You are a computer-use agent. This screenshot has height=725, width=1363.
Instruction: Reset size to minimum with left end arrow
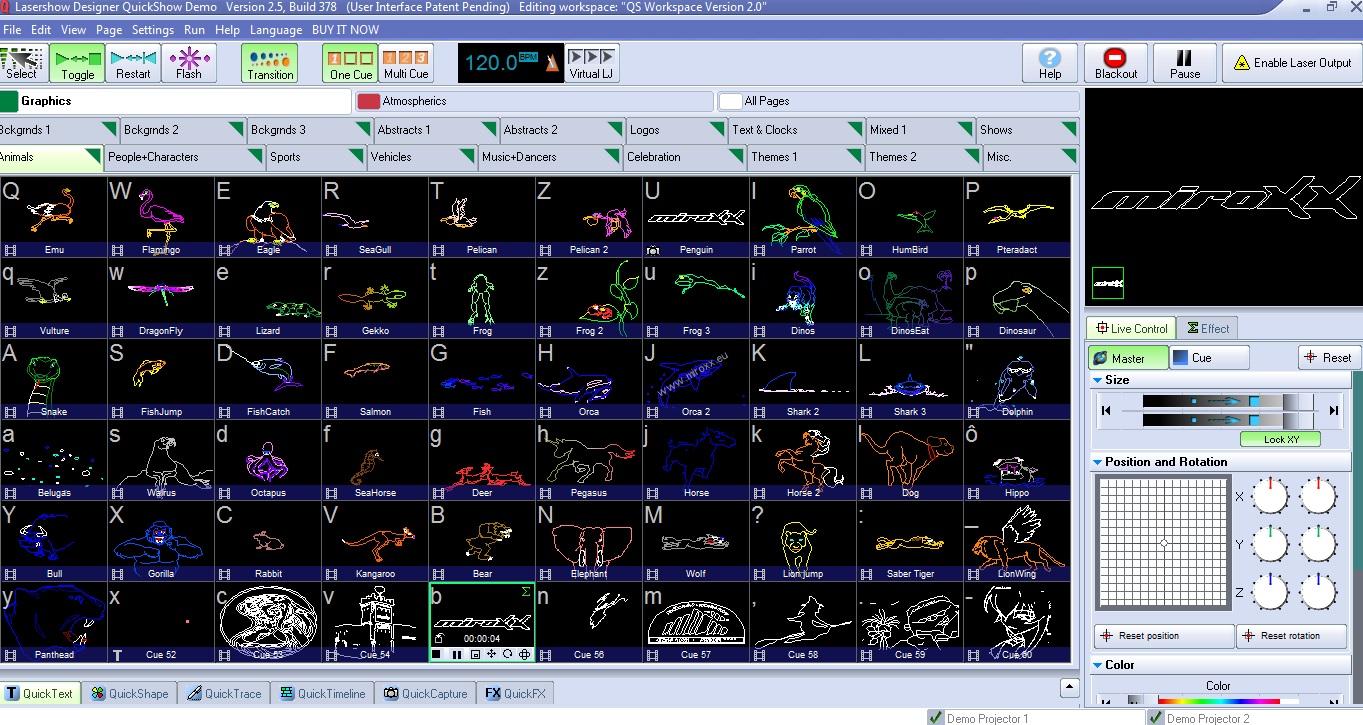click(x=1106, y=410)
